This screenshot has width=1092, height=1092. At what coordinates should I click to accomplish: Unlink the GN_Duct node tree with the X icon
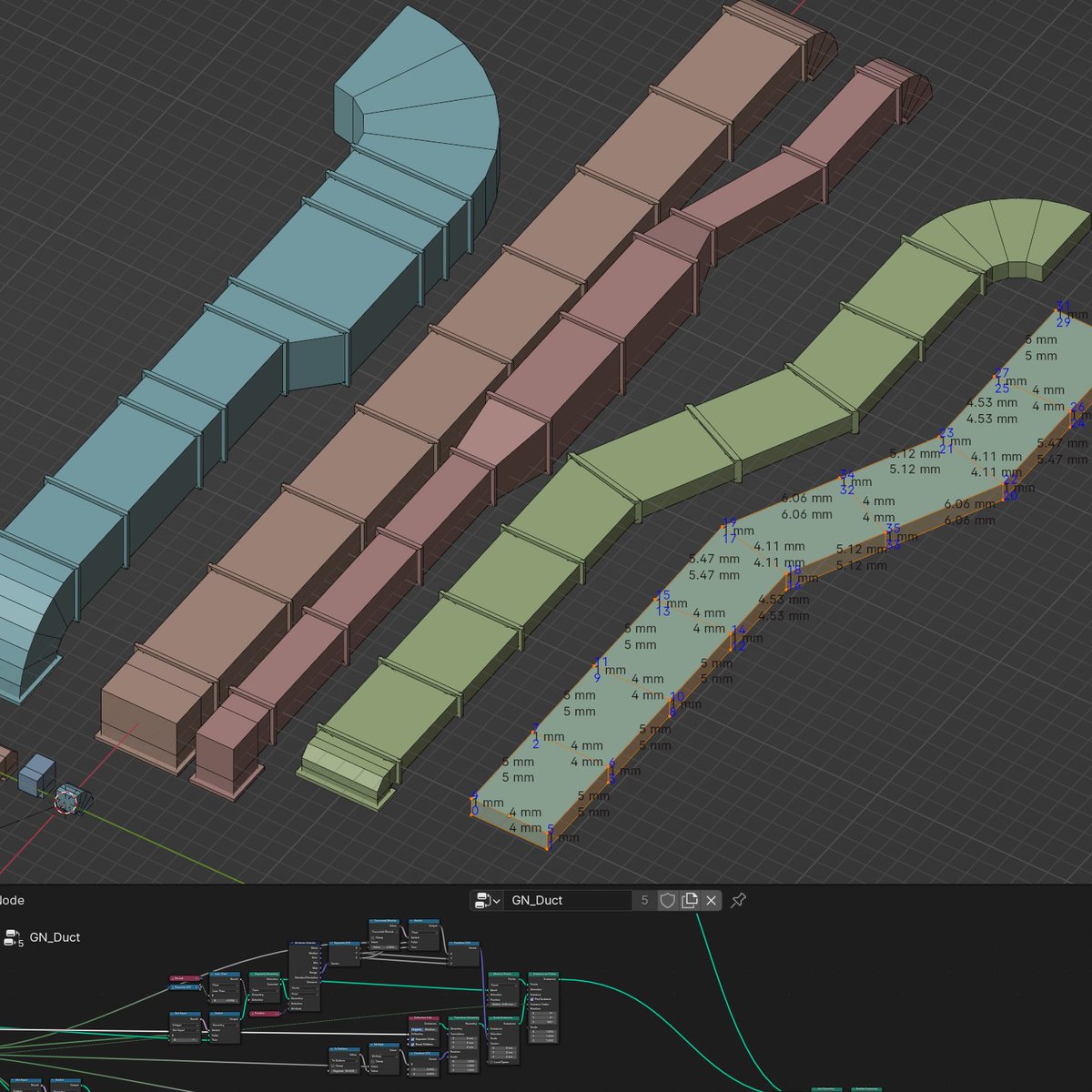[x=710, y=898]
